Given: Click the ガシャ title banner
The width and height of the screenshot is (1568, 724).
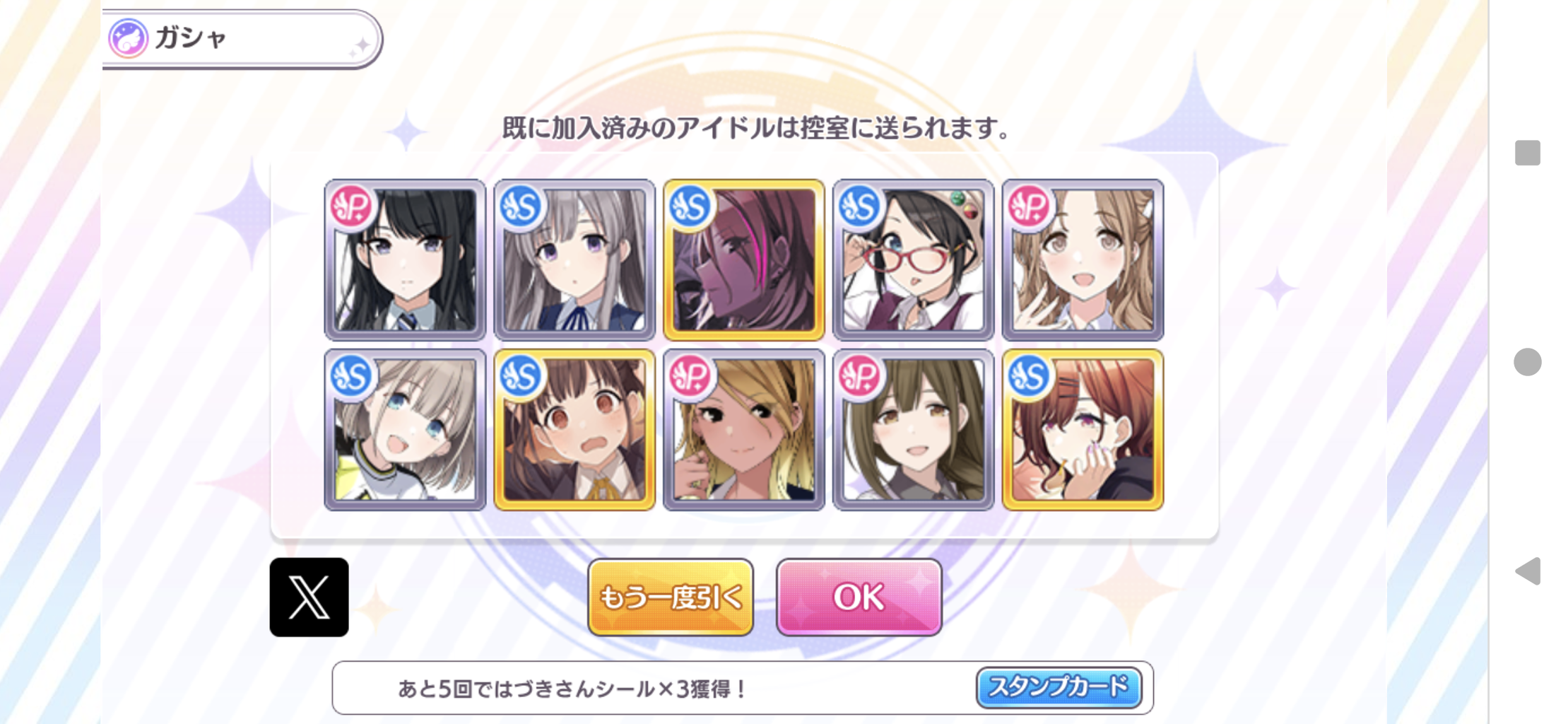Looking at the screenshot, I should click(242, 39).
